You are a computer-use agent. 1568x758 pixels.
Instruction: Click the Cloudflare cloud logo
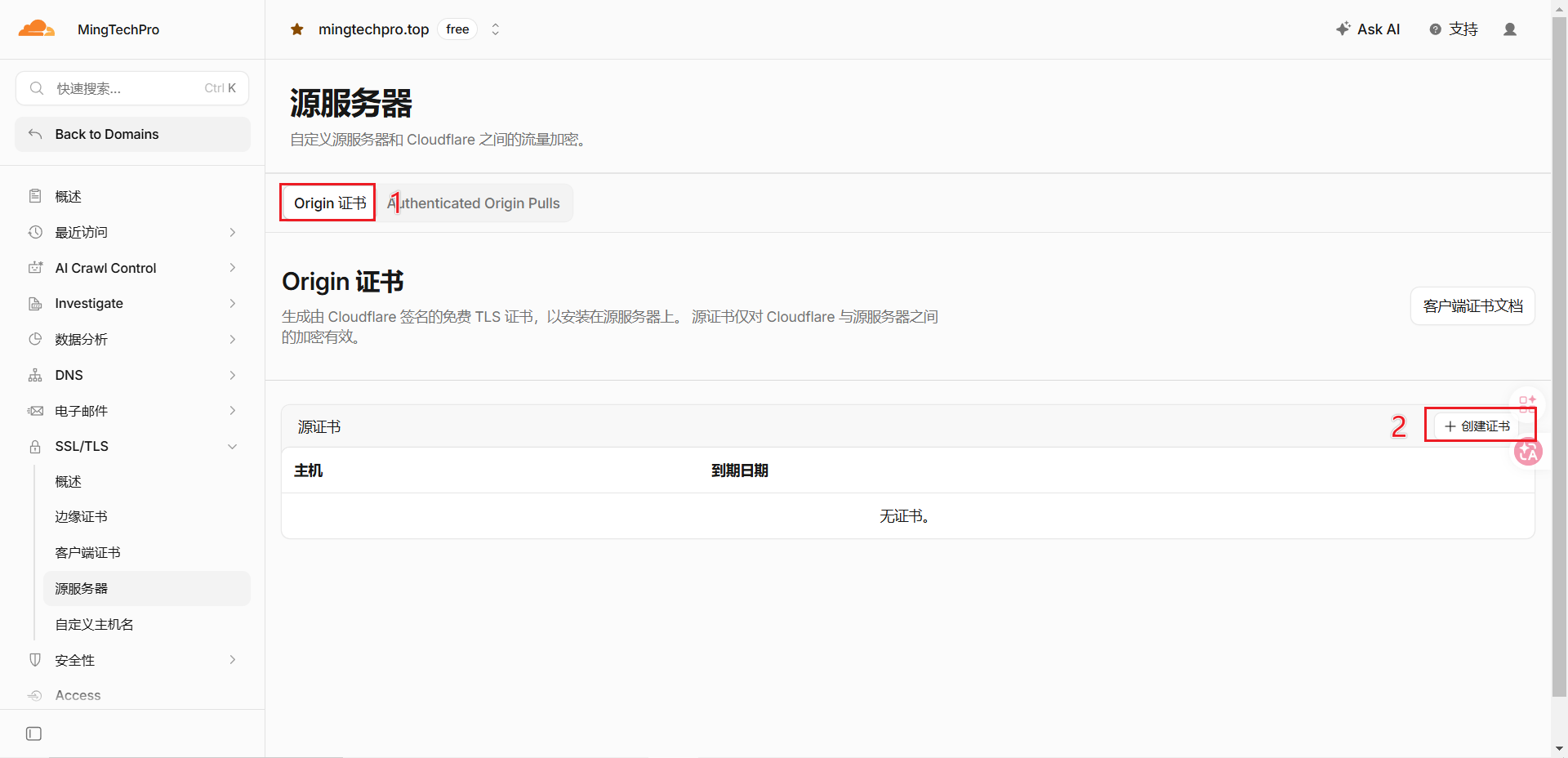pyautogui.click(x=37, y=29)
